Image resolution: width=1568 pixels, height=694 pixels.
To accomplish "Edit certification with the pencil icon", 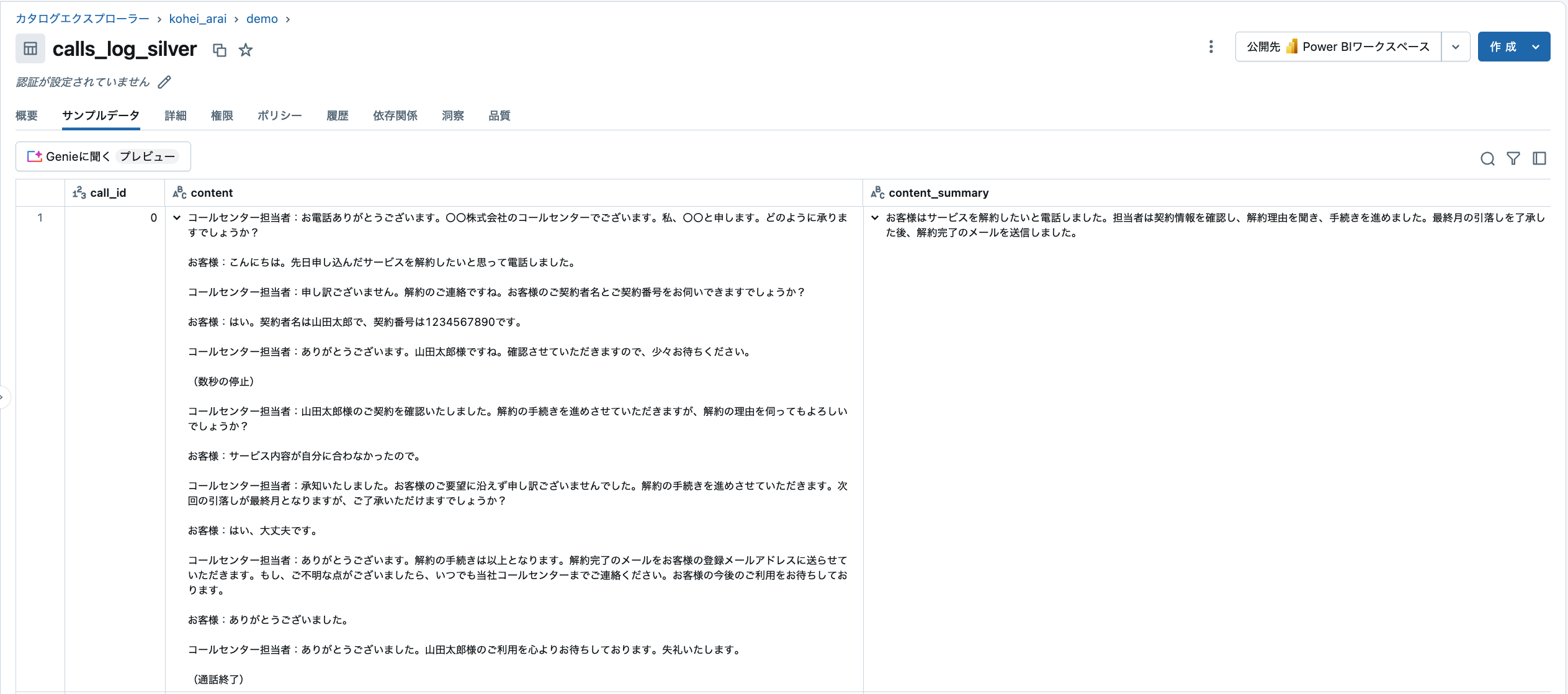I will [164, 83].
